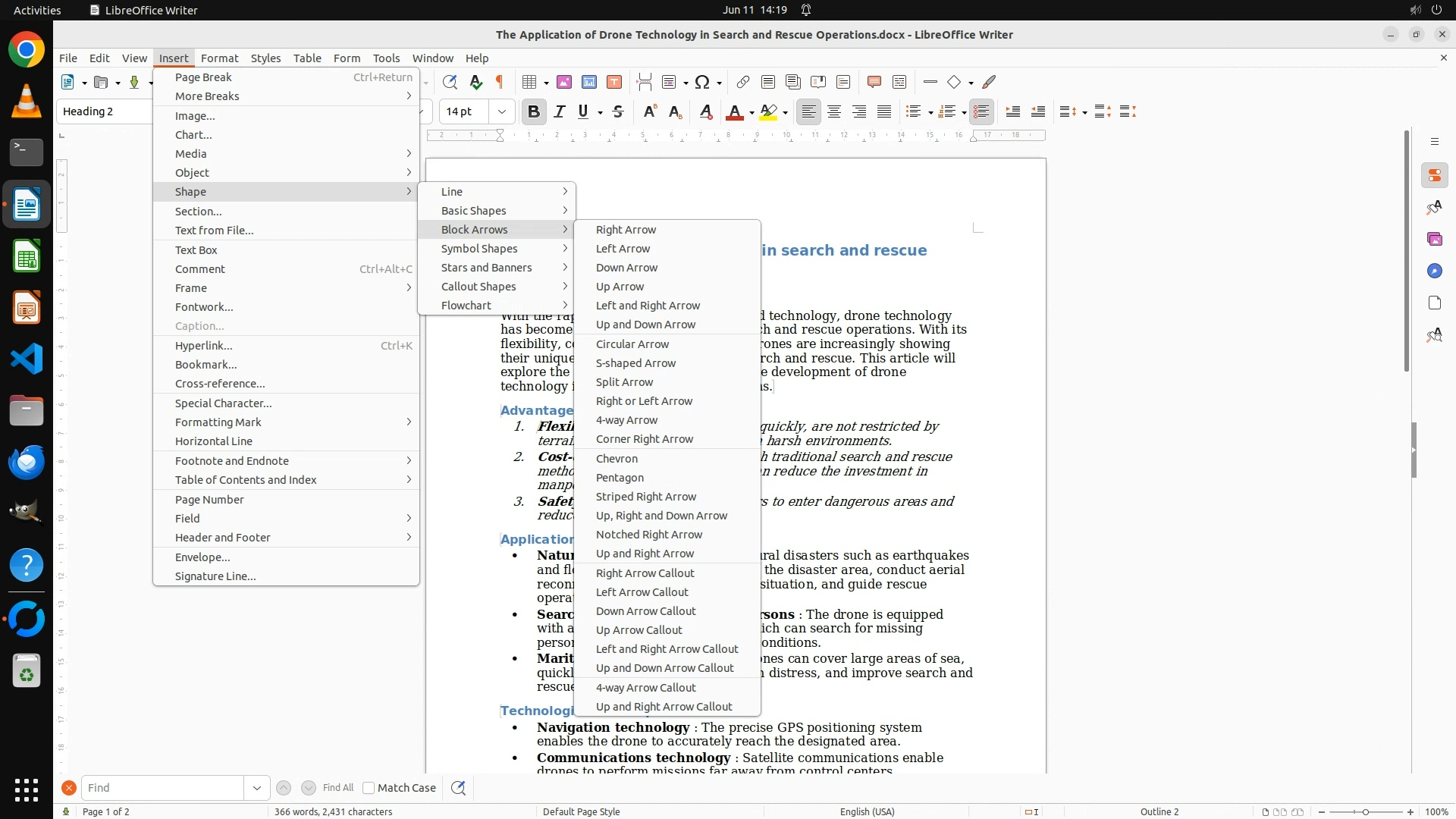Click the Insert Special Character omega icon
The height and width of the screenshot is (819, 1456).
[702, 82]
